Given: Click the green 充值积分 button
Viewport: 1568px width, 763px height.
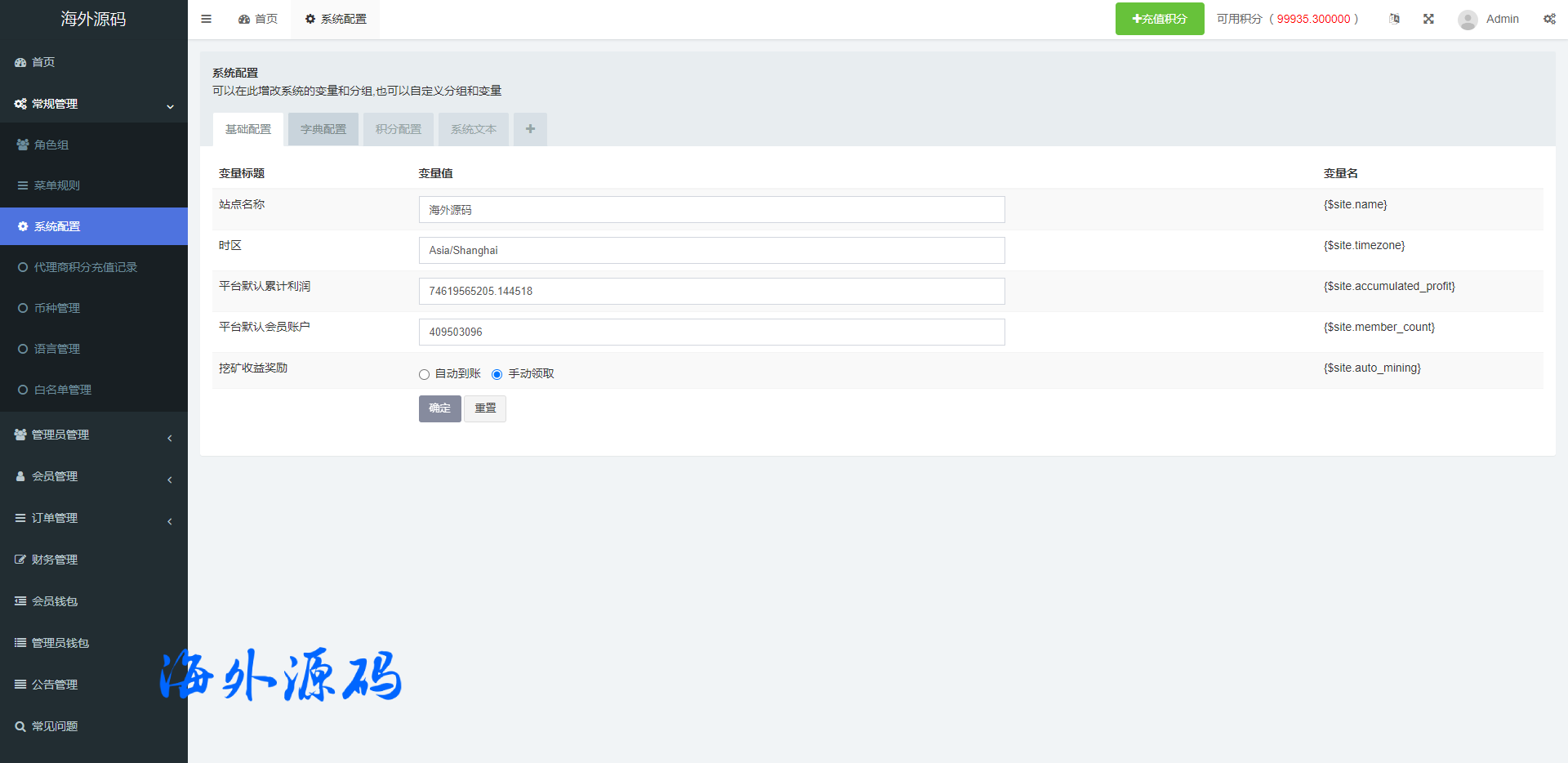Looking at the screenshot, I should pos(1159,19).
